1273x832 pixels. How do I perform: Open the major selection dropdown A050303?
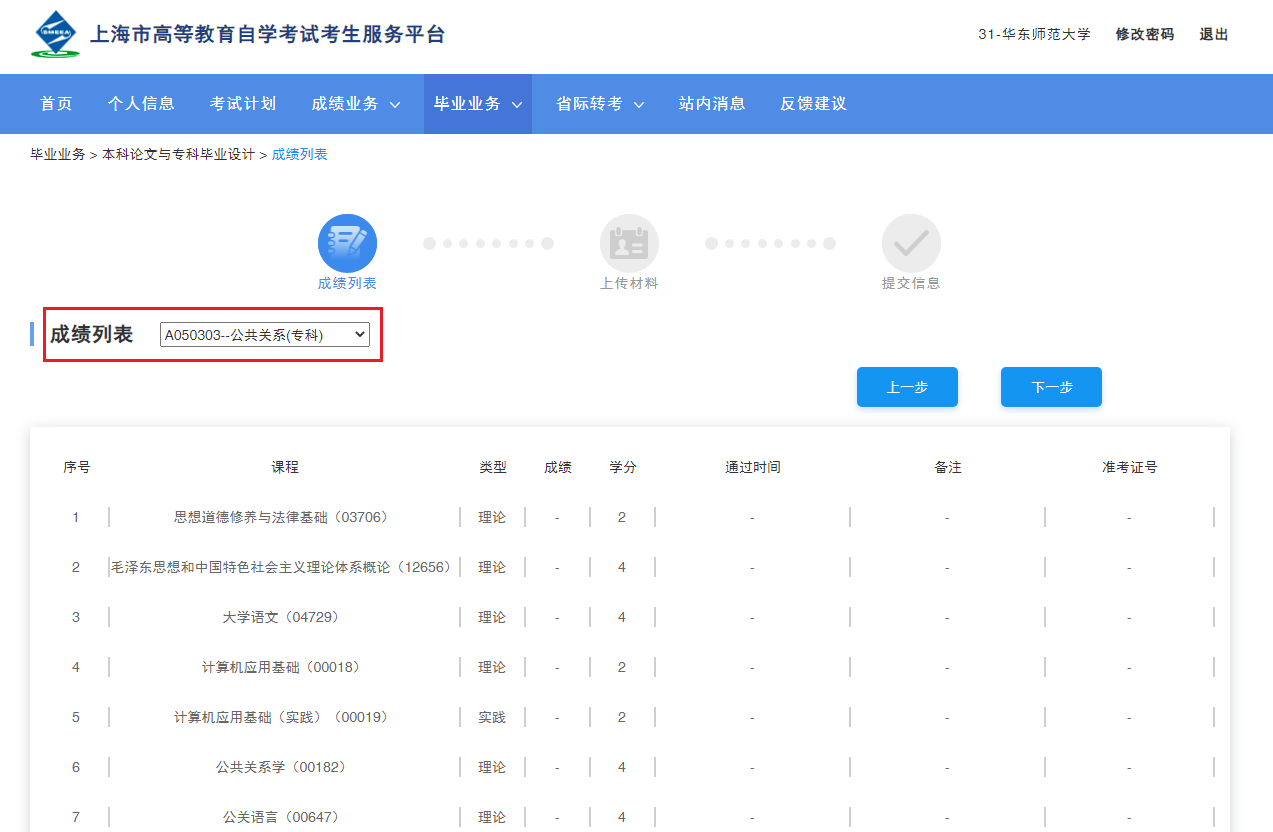point(264,335)
